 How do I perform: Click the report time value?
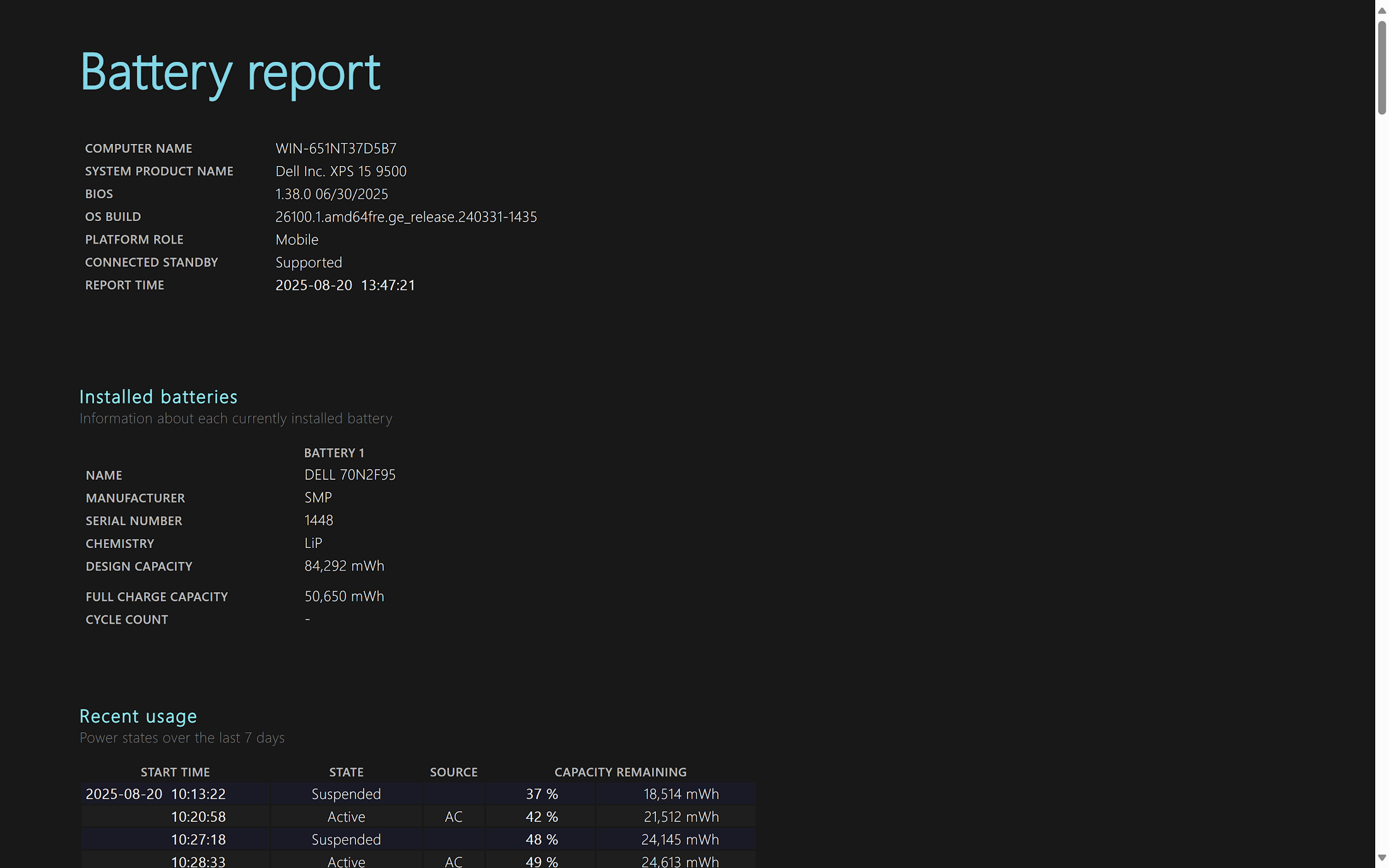click(345, 285)
